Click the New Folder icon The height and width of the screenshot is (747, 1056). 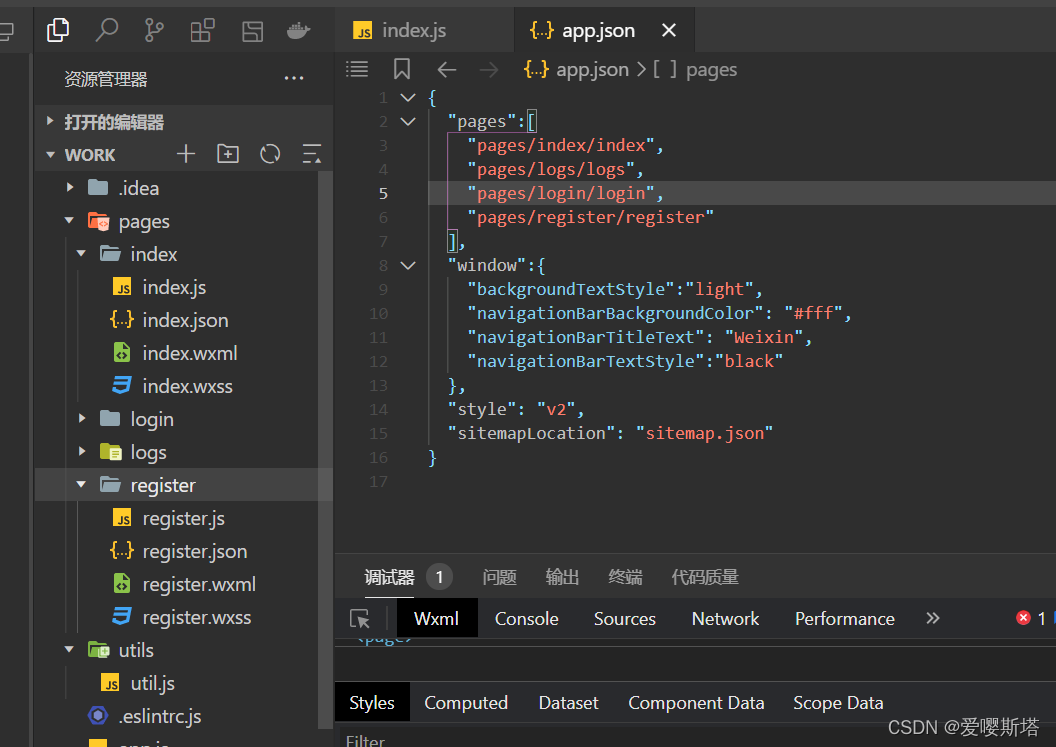click(228, 154)
